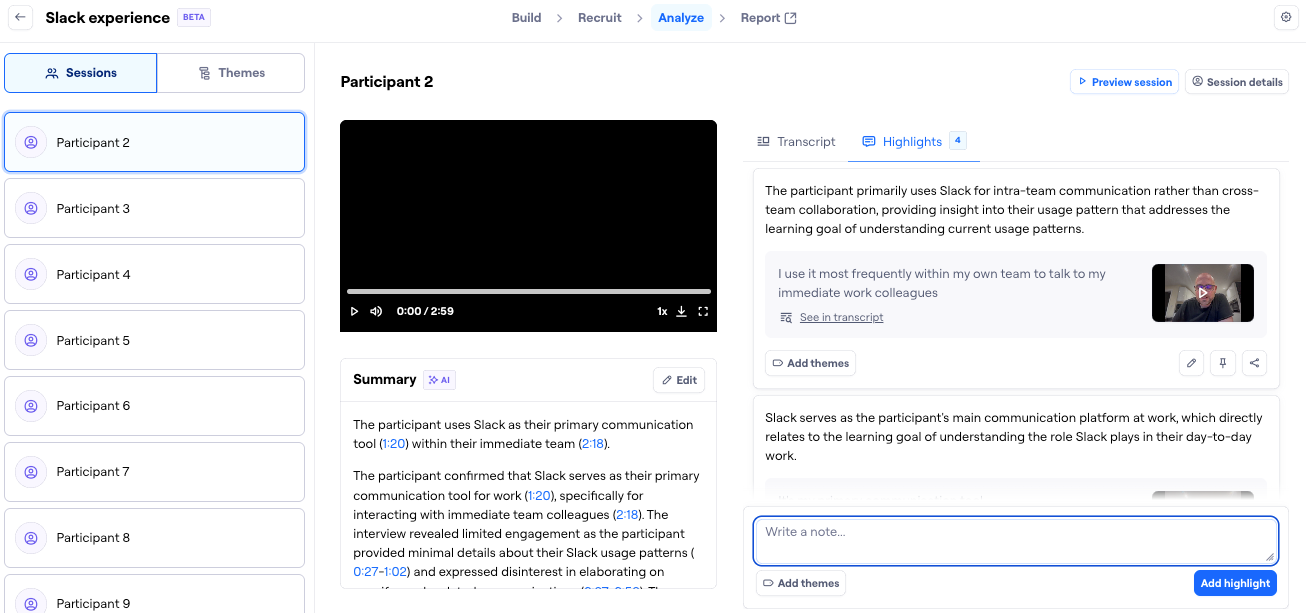Open the Build step
1306x613 pixels.
526,18
